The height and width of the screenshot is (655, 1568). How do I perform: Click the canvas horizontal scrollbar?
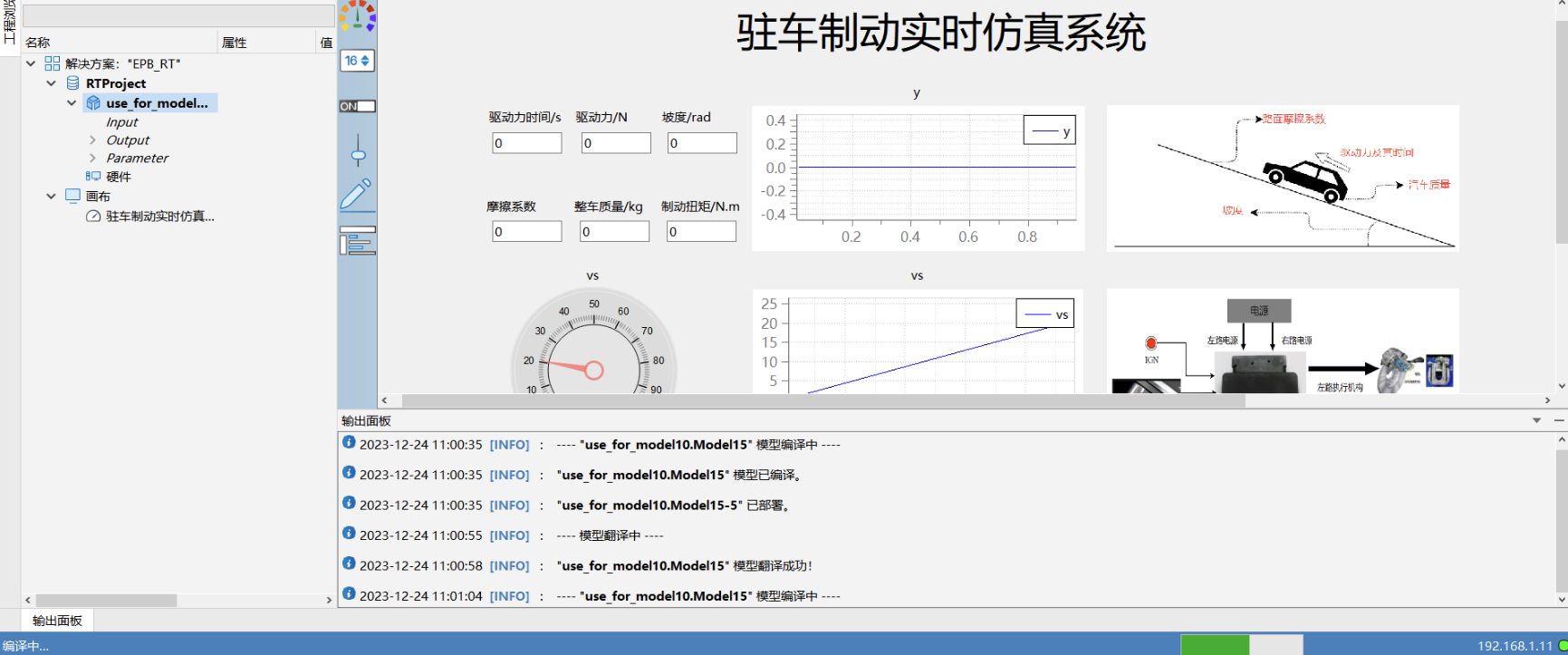822,400
